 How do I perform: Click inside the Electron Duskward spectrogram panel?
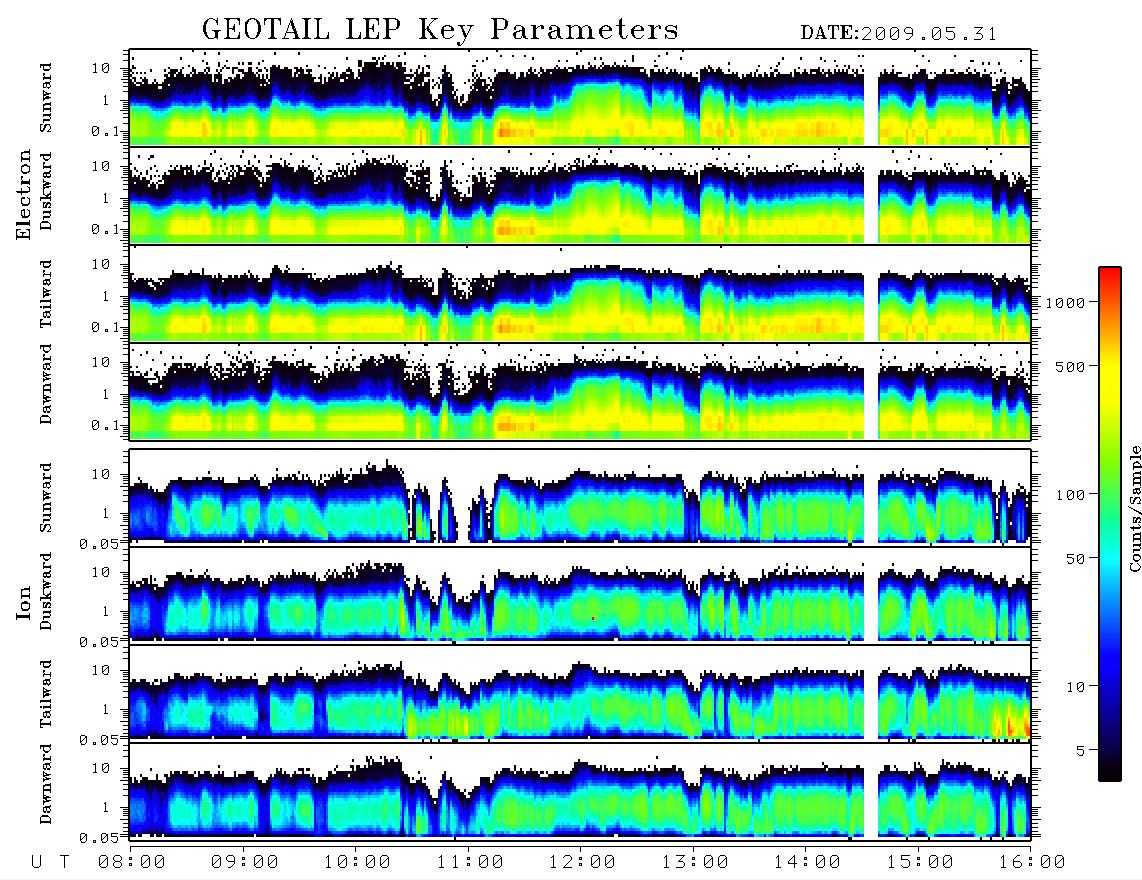[x=580, y=195]
